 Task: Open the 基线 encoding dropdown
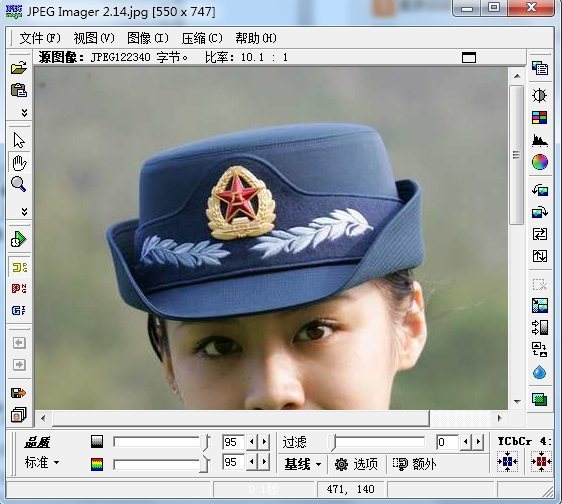click(303, 464)
